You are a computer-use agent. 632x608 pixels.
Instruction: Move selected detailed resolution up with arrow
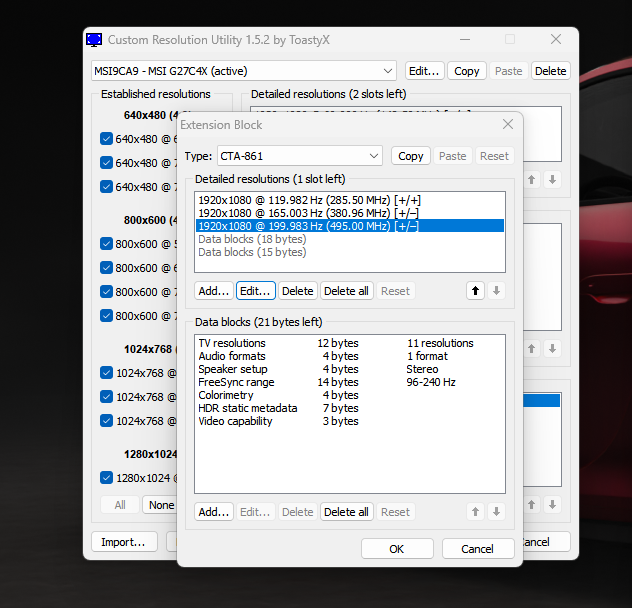click(x=477, y=291)
